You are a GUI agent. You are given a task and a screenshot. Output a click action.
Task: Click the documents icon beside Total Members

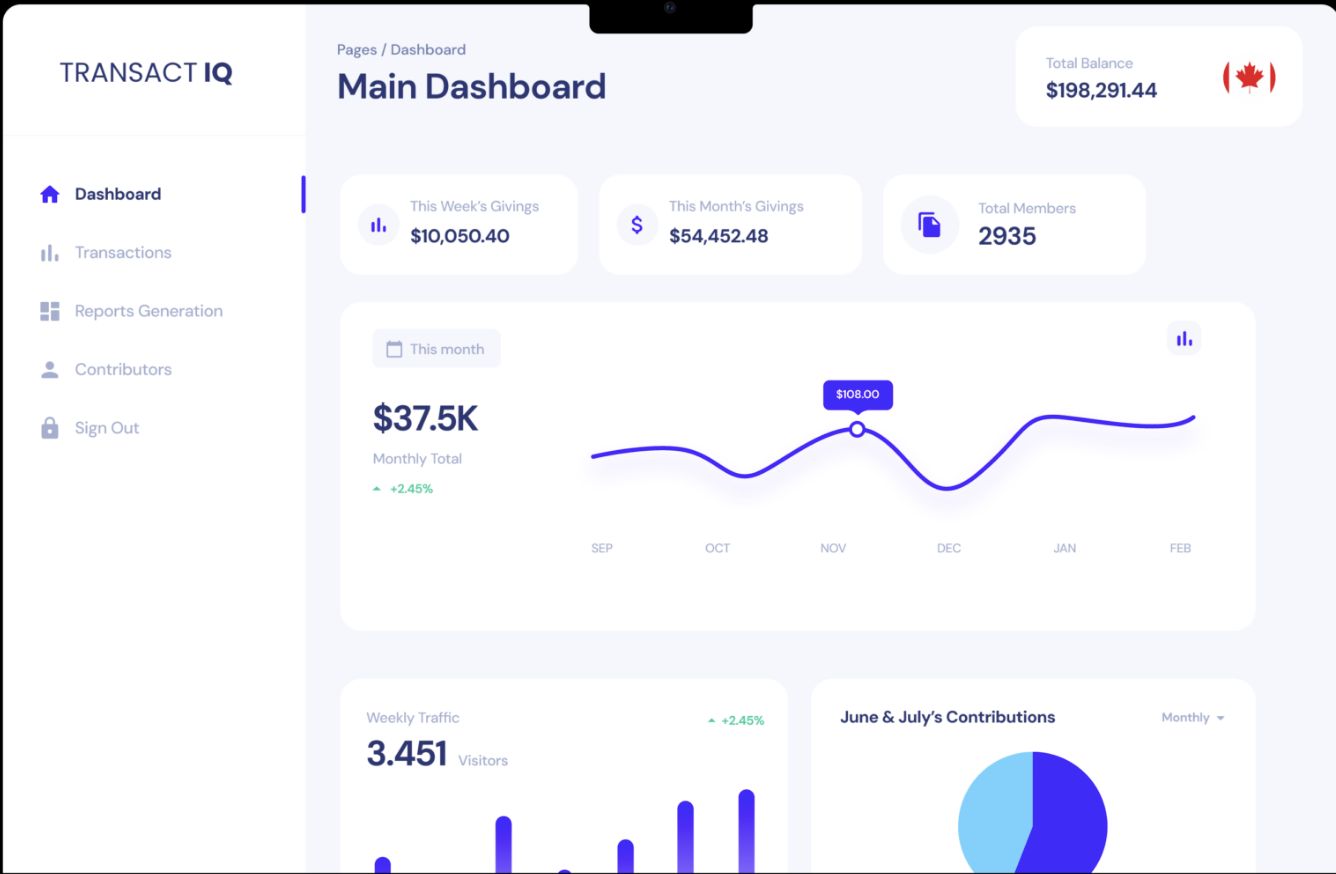(930, 224)
